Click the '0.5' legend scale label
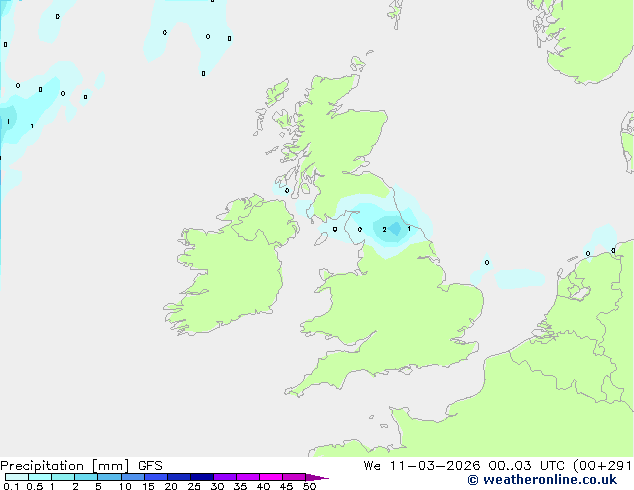Image resolution: width=634 pixels, height=490 pixels. point(35,486)
